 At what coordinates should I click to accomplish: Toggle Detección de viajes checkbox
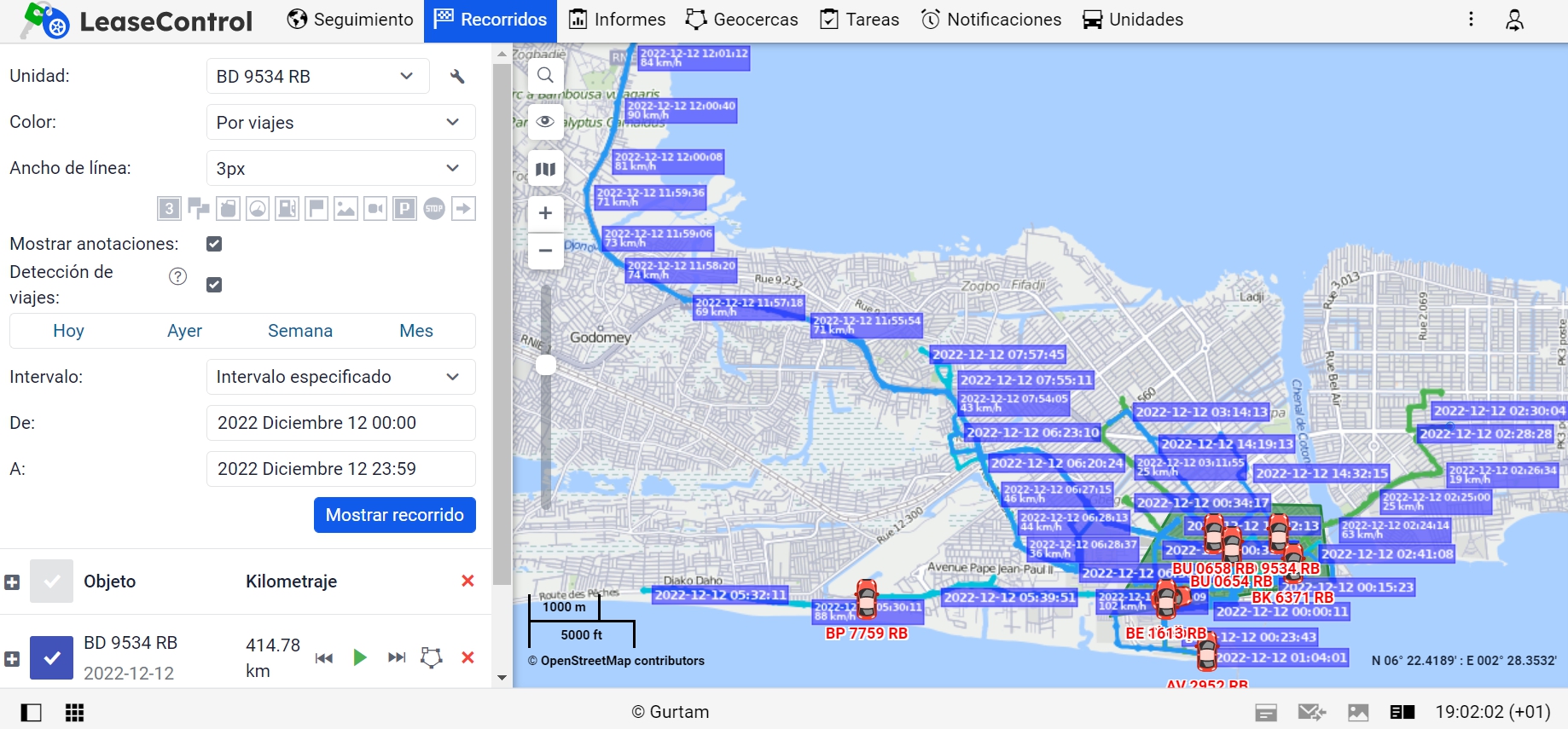click(214, 285)
